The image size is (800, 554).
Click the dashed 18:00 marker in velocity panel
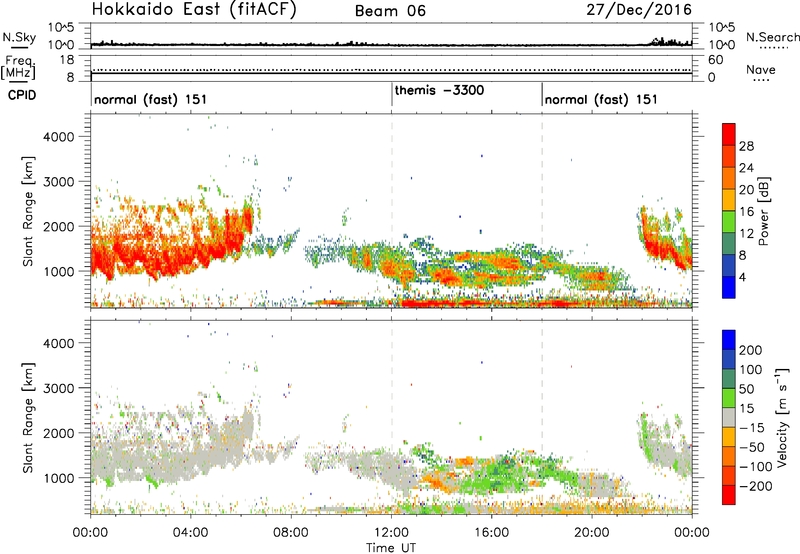[542, 417]
